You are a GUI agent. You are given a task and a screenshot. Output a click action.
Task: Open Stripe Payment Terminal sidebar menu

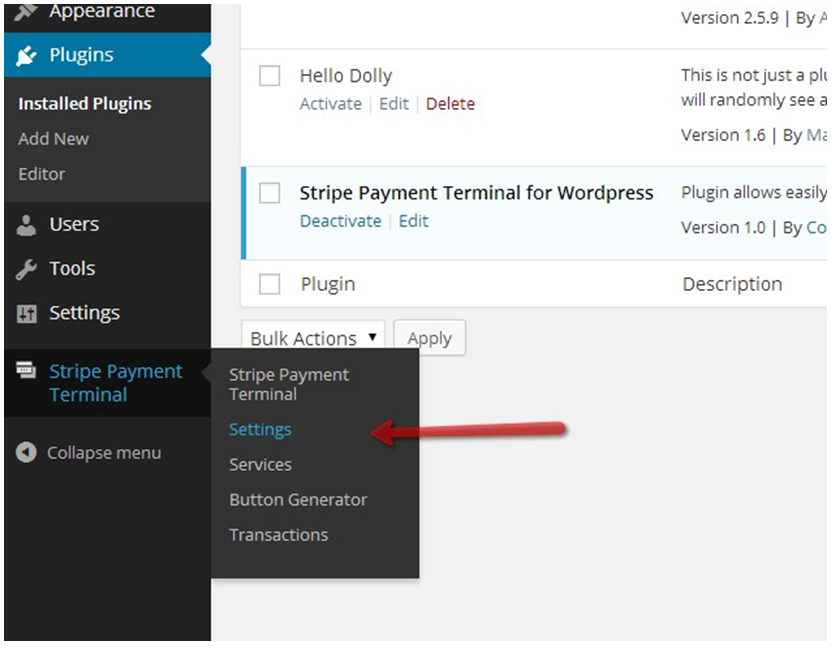tap(107, 383)
